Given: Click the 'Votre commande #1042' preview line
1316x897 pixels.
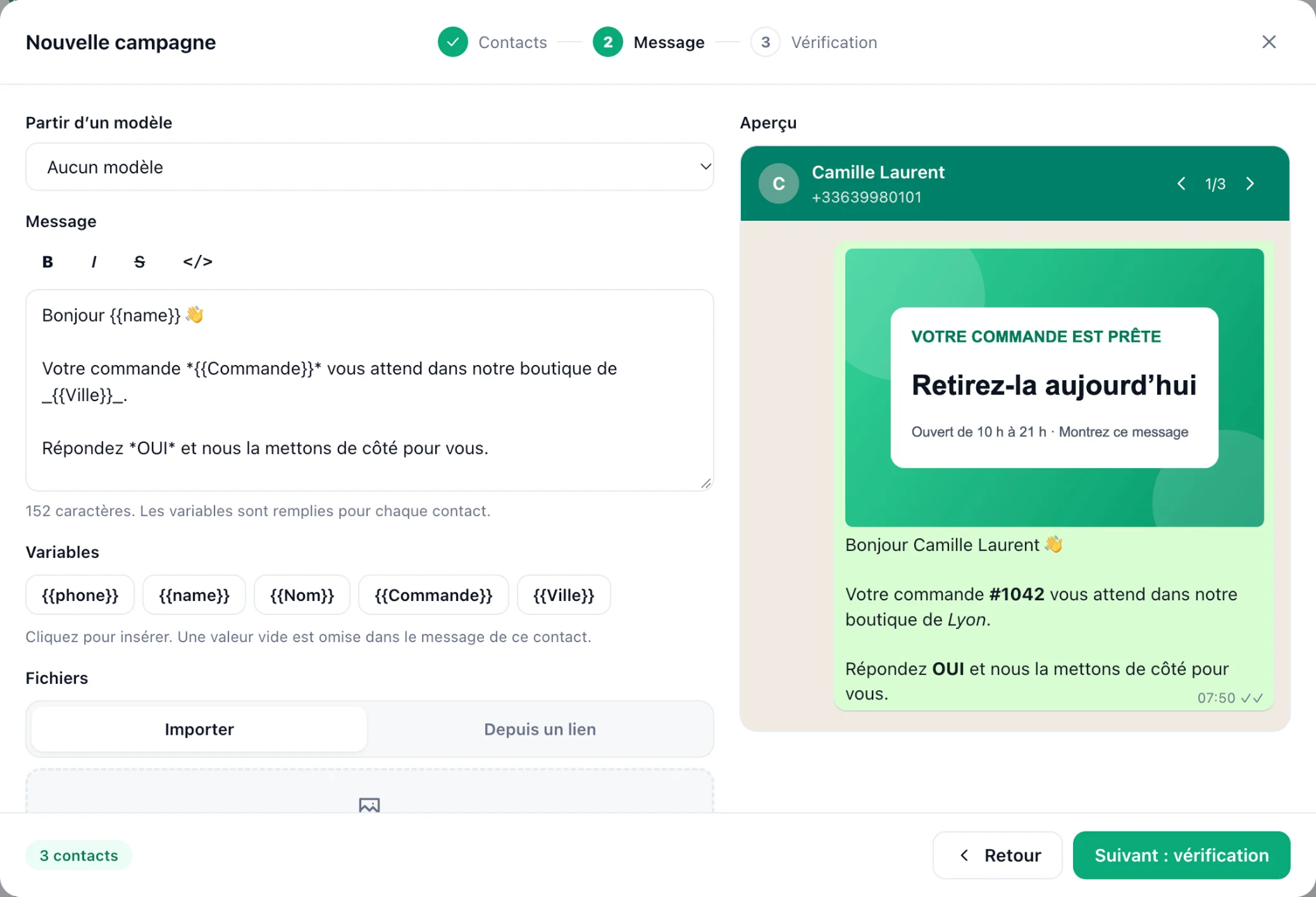Looking at the screenshot, I should pyautogui.click(x=1041, y=607).
